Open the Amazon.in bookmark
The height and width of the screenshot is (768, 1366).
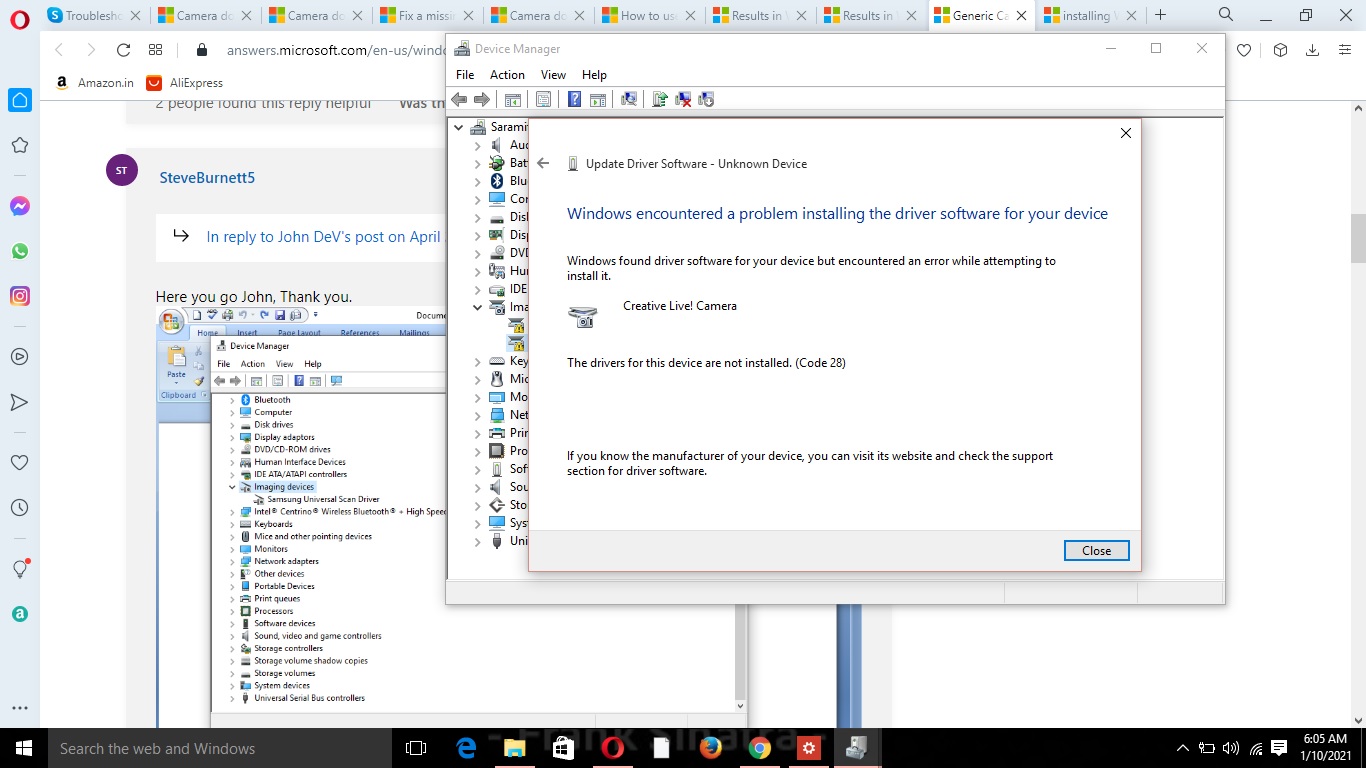point(94,83)
